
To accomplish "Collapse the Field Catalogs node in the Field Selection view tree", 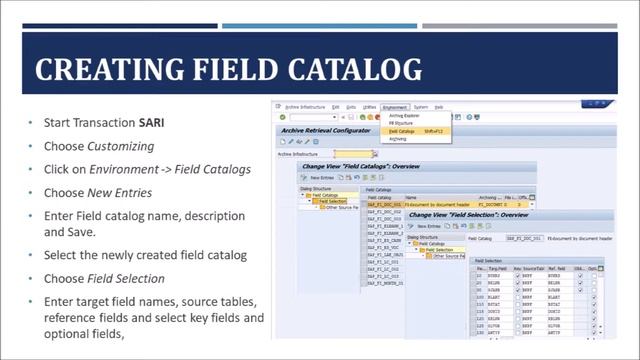I will click(x=410, y=243).
